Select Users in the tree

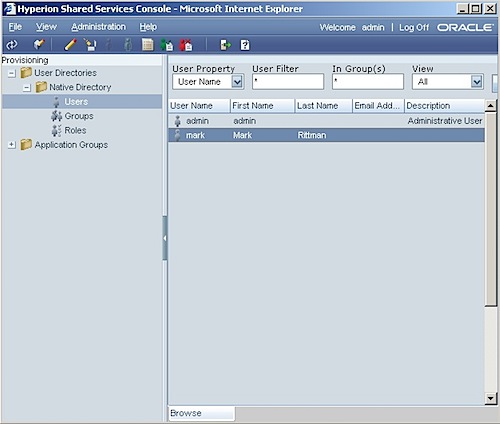click(76, 102)
